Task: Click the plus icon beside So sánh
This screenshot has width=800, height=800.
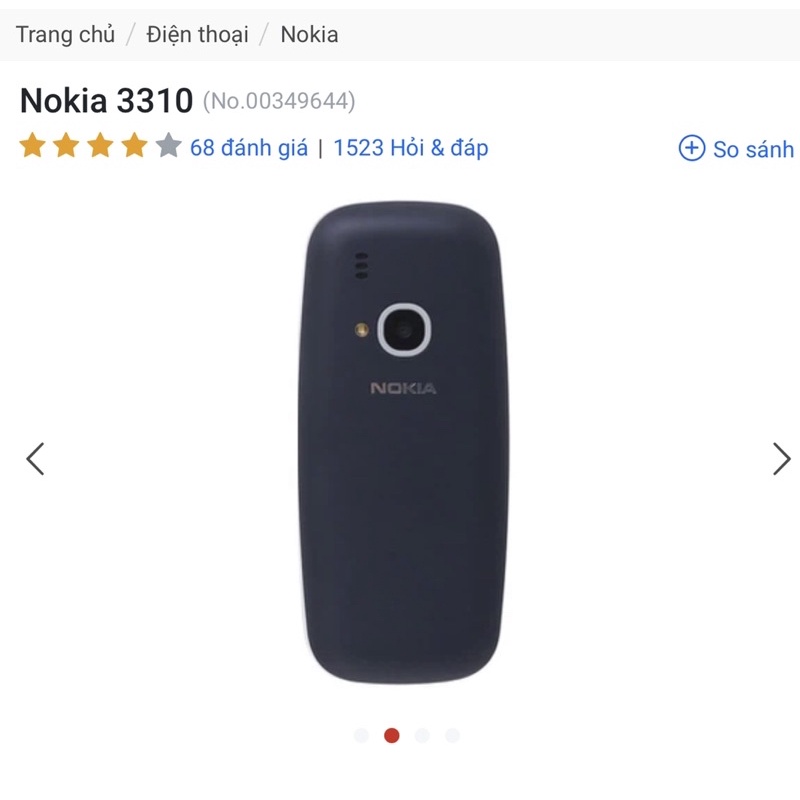Action: click(x=692, y=148)
